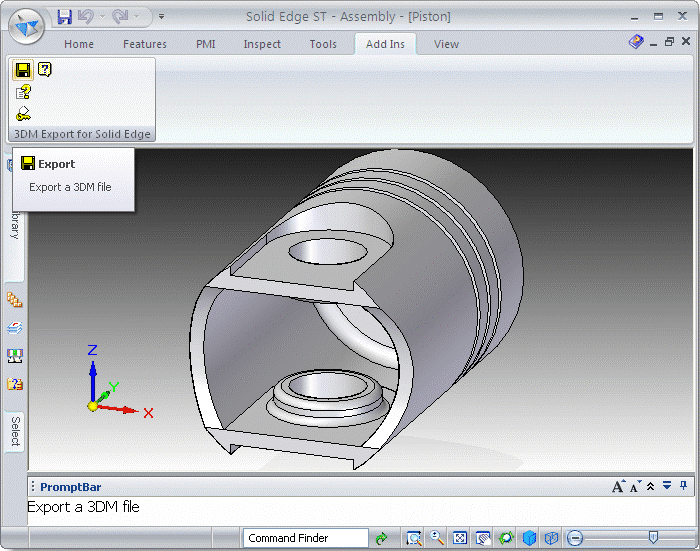Restore down the Piston document window

tap(669, 42)
